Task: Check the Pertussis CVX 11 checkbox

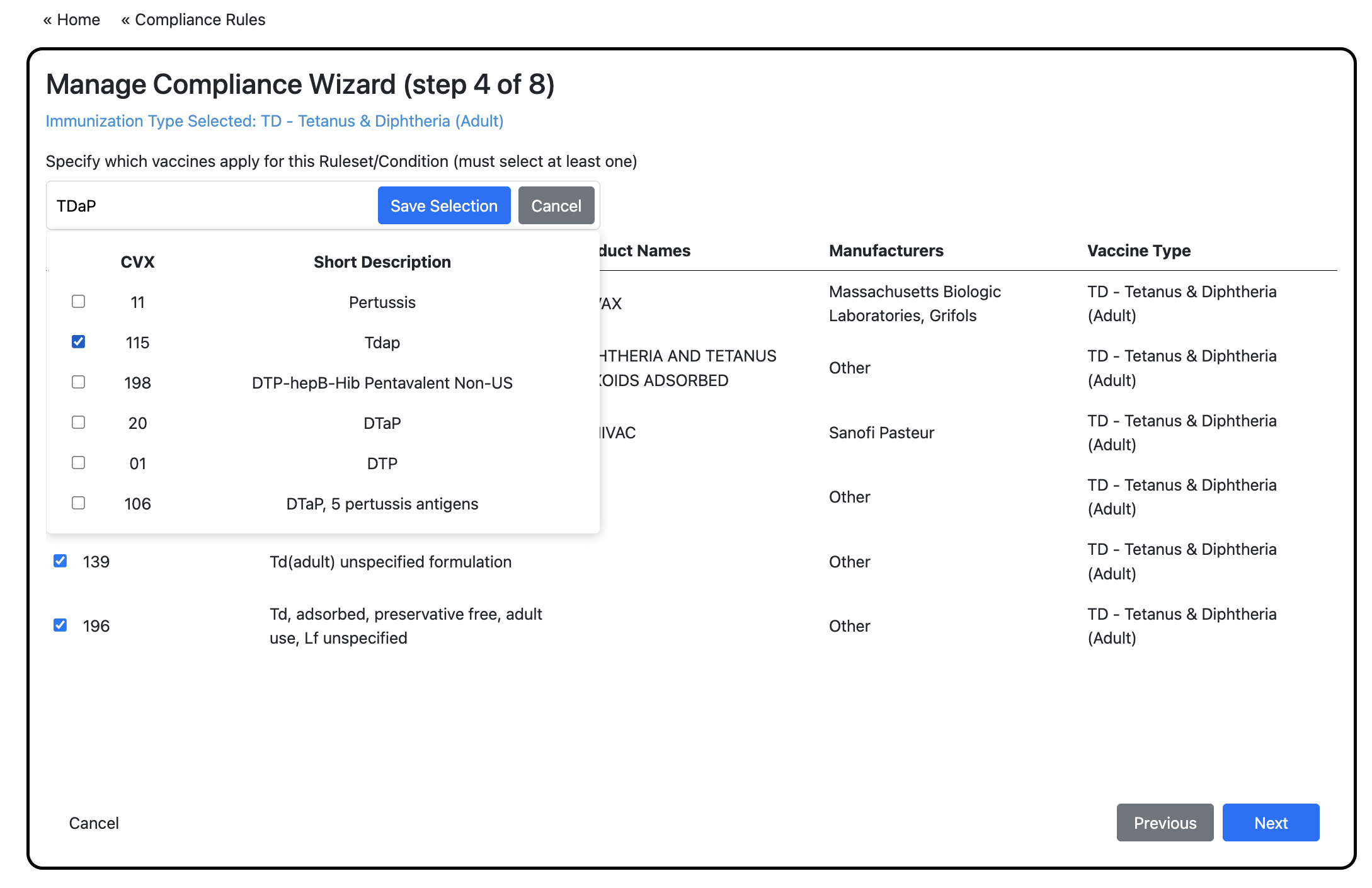Action: coord(78,302)
